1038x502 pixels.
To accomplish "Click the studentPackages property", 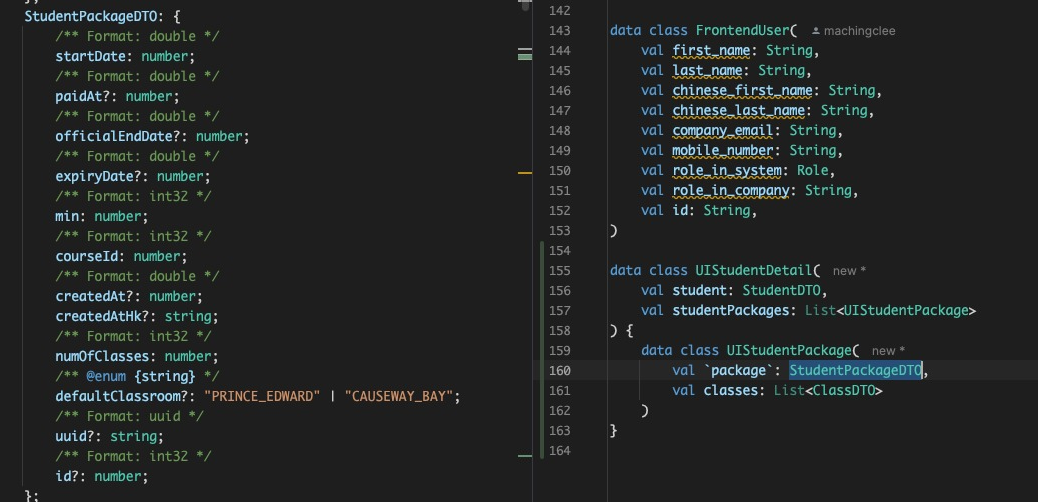I will coord(731,310).
